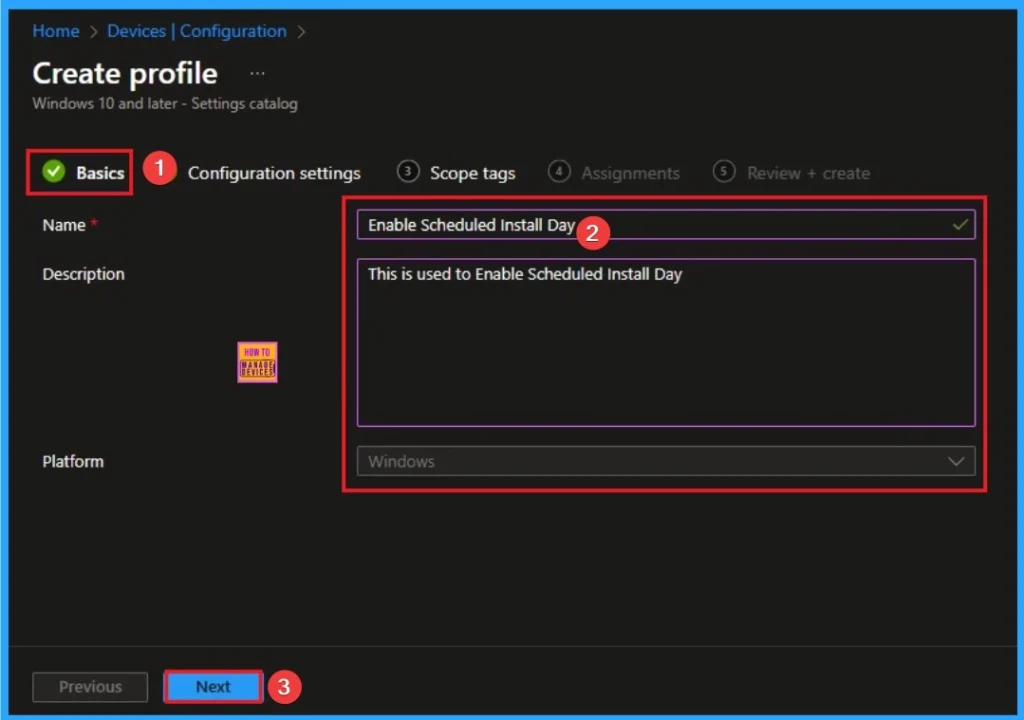
Task: Switch to the Configuration settings tab
Action: coord(274,172)
